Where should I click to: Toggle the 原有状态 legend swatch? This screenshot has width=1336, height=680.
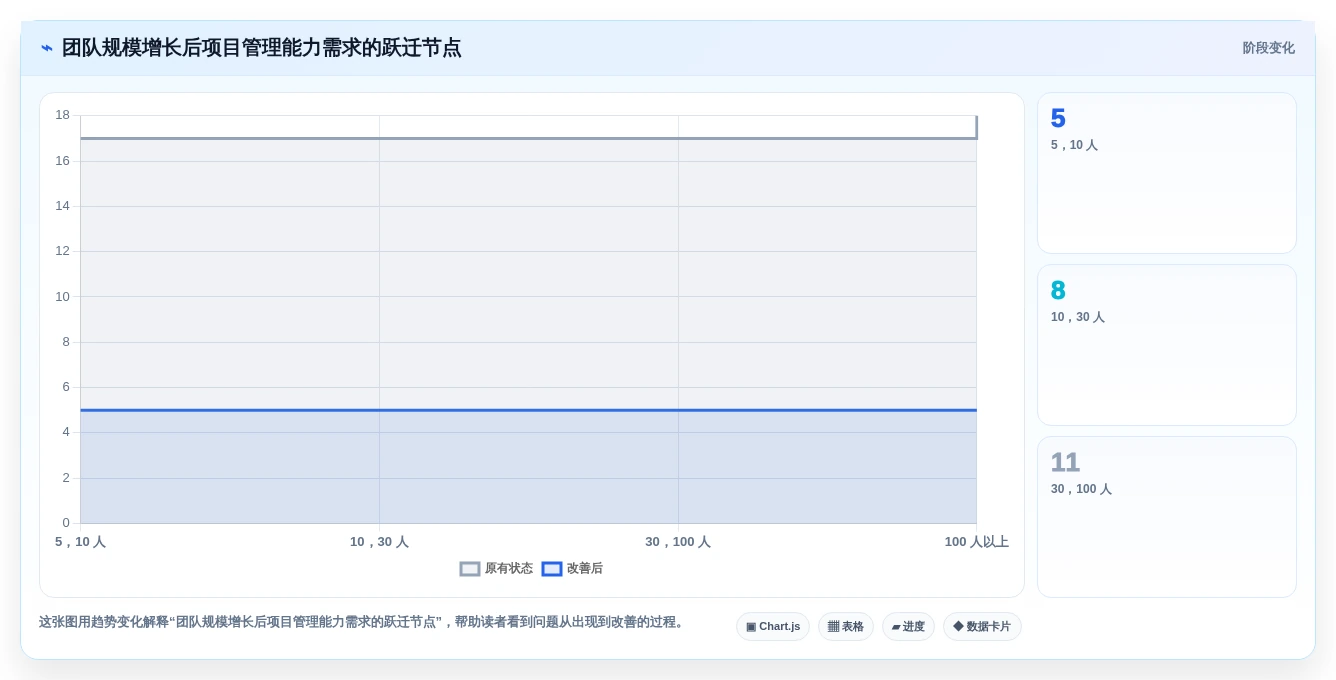tap(470, 569)
